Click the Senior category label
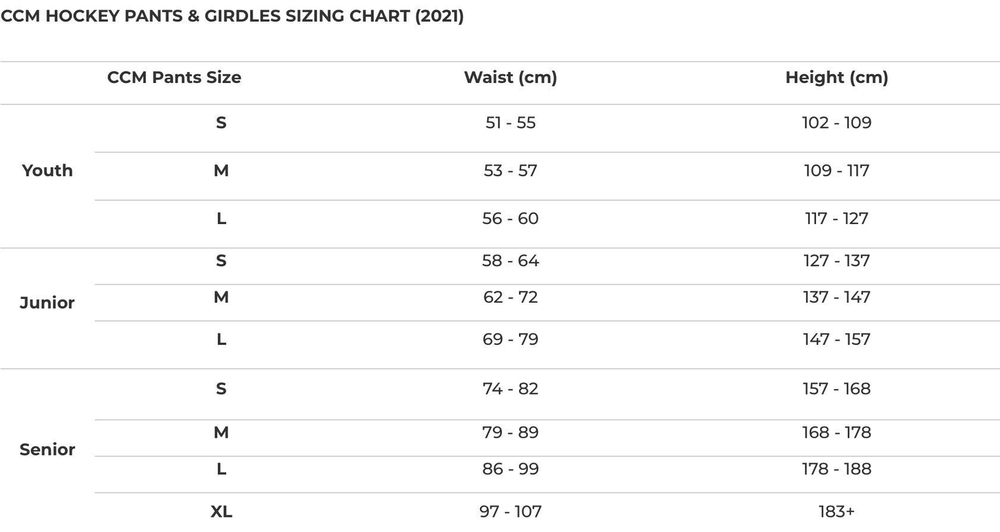This screenshot has height=532, width=1000. 47,449
